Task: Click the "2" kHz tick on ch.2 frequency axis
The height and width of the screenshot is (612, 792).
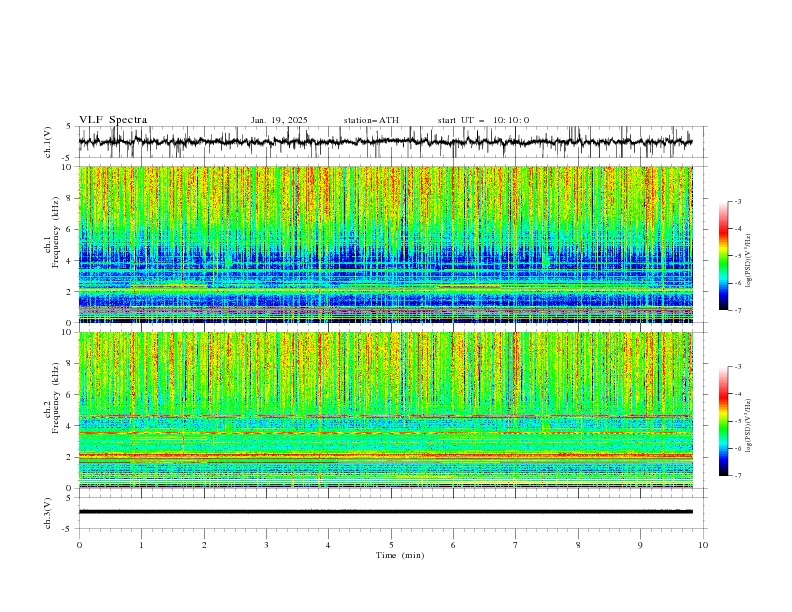Action: click(71, 457)
